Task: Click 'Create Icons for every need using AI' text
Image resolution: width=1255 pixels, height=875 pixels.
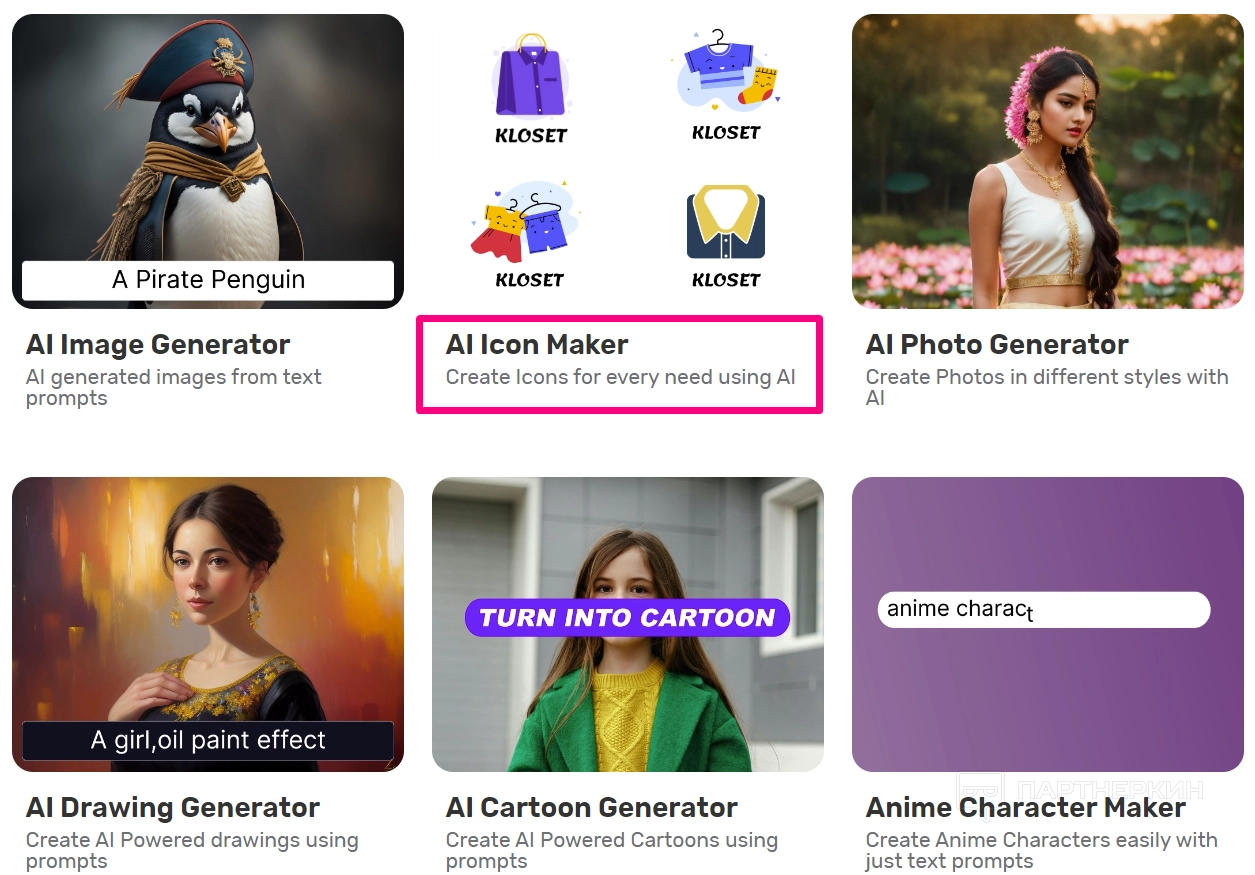Action: coord(620,378)
